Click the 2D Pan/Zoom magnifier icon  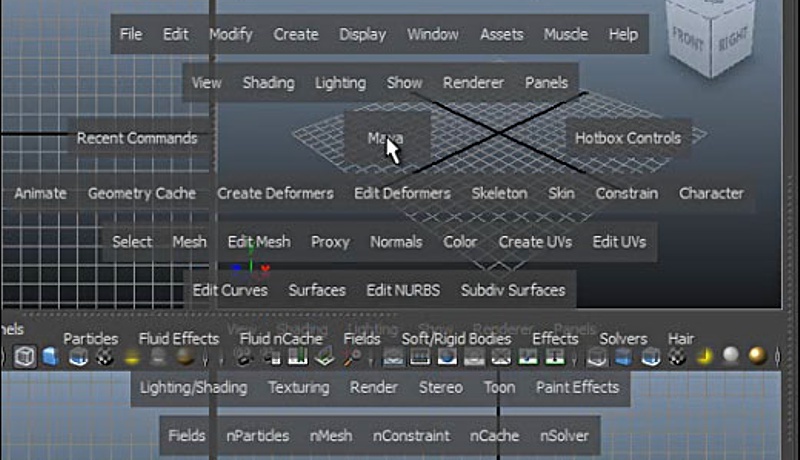coord(352,357)
